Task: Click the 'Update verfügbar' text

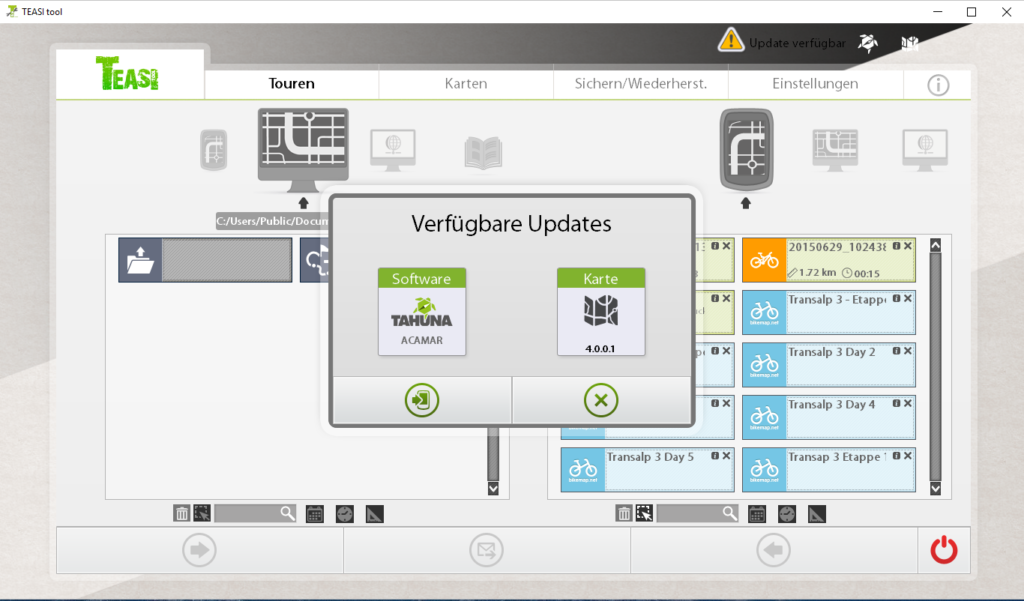Action: tap(797, 43)
